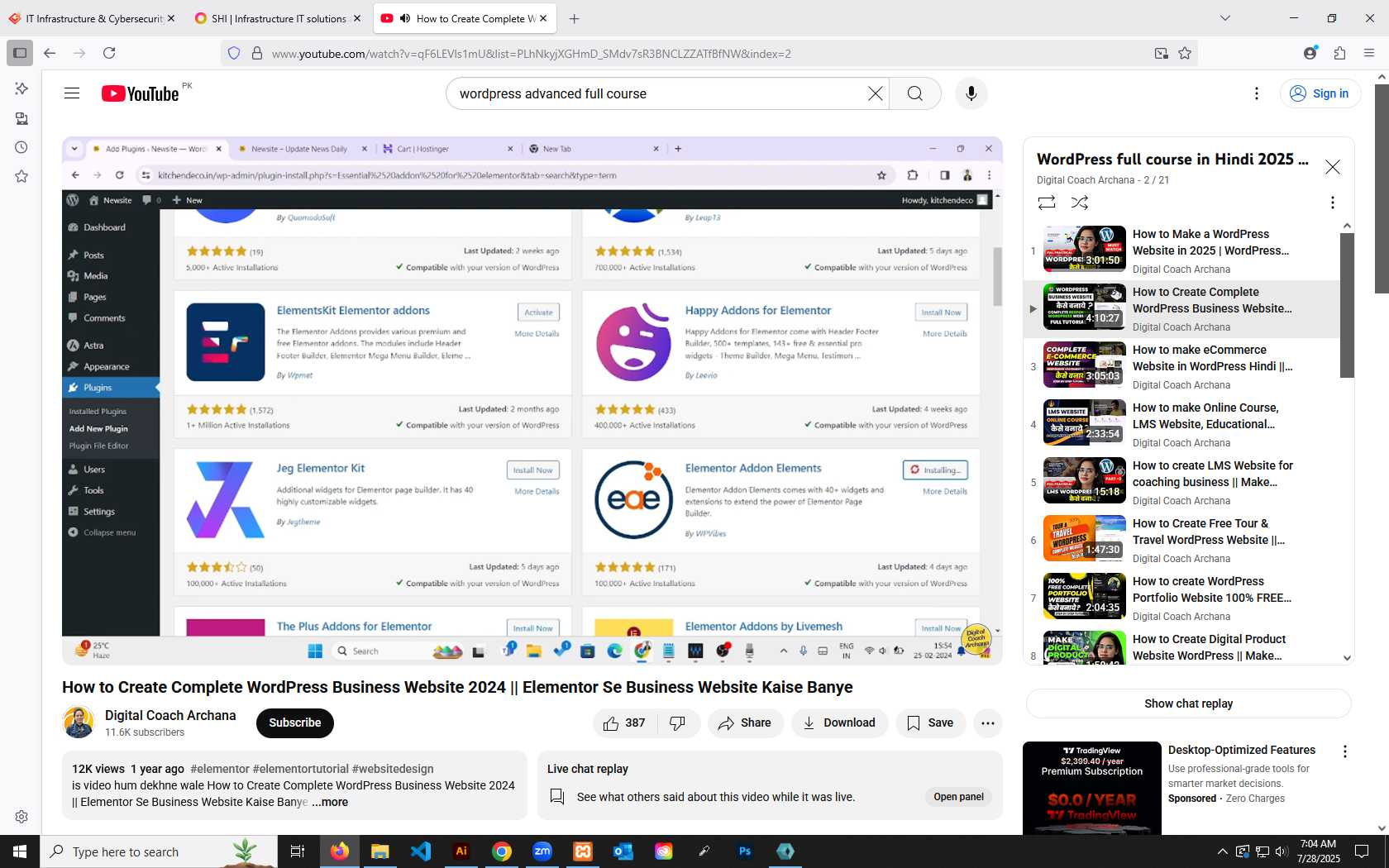Open live chat replay panel
This screenshot has width=1389, height=868.
[959, 797]
